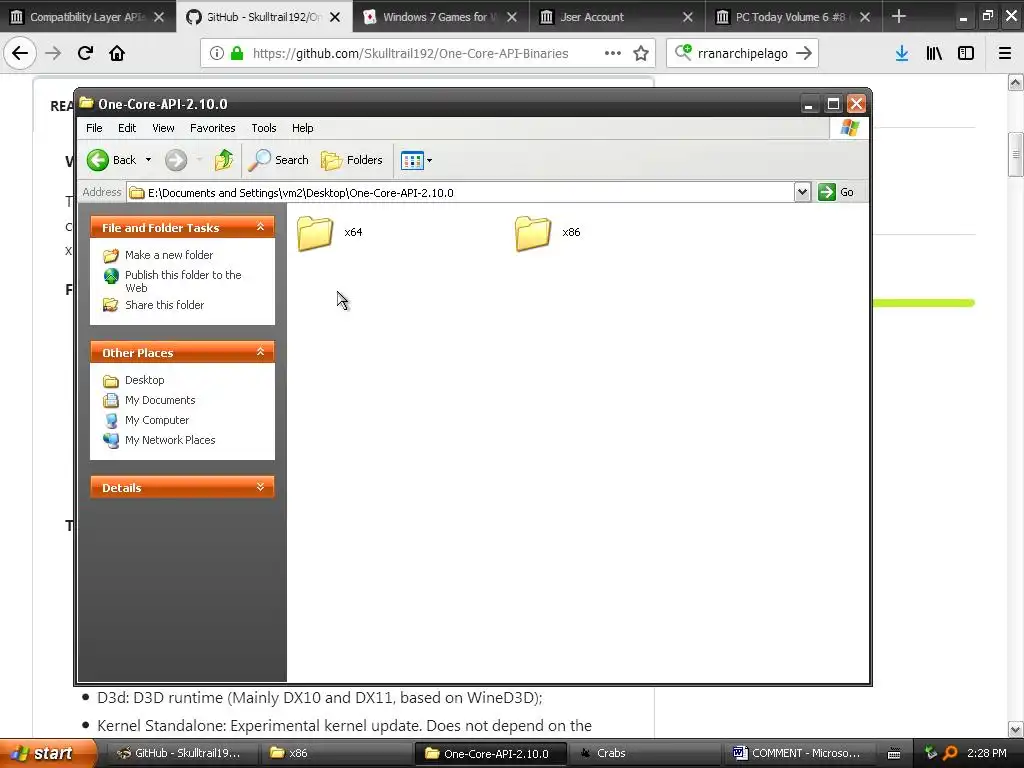Image resolution: width=1024 pixels, height=768 pixels.
Task: Toggle browser sidebar icon
Action: (966, 54)
